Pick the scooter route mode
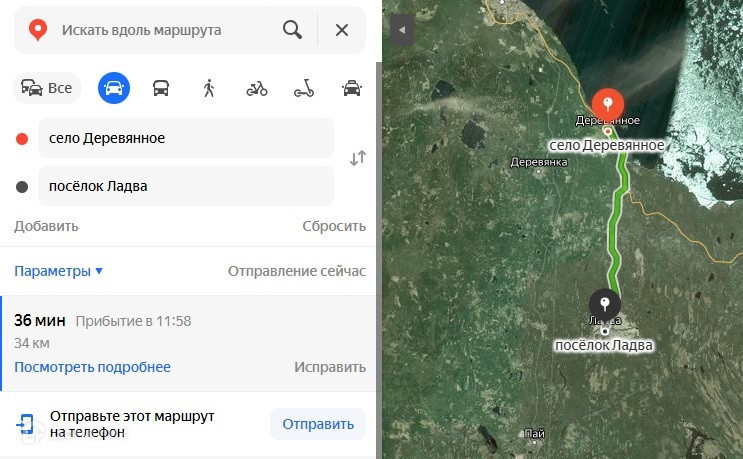Screen dimensions: 743x459 [304, 88]
